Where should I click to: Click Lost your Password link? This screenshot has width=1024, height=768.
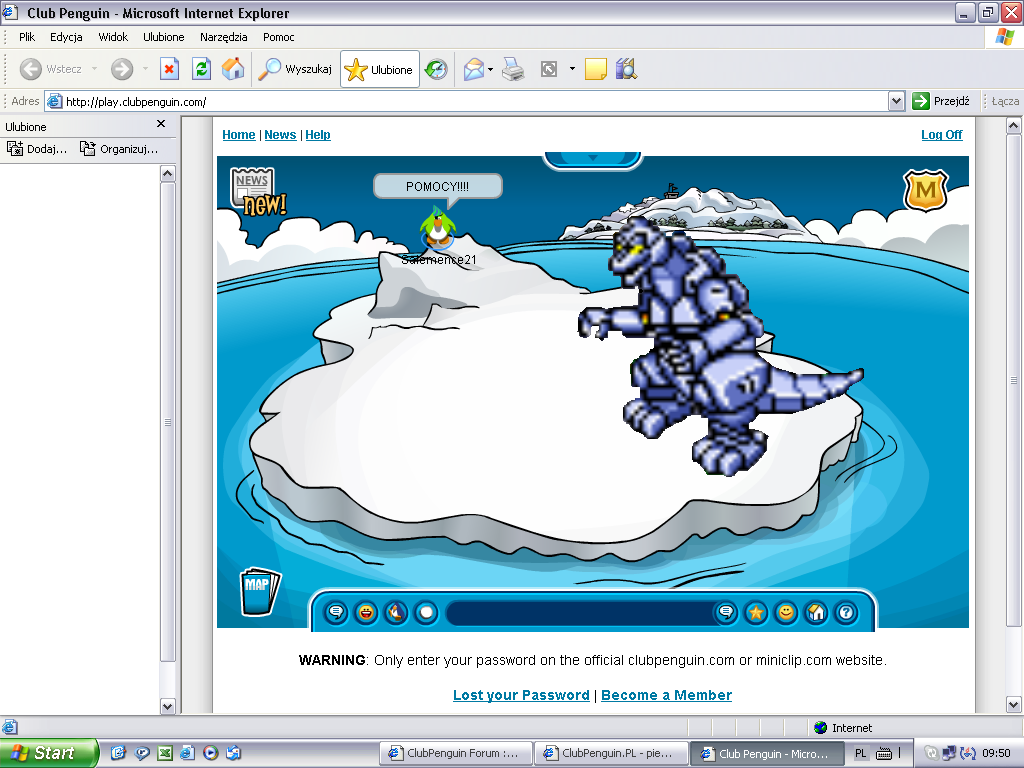click(521, 695)
